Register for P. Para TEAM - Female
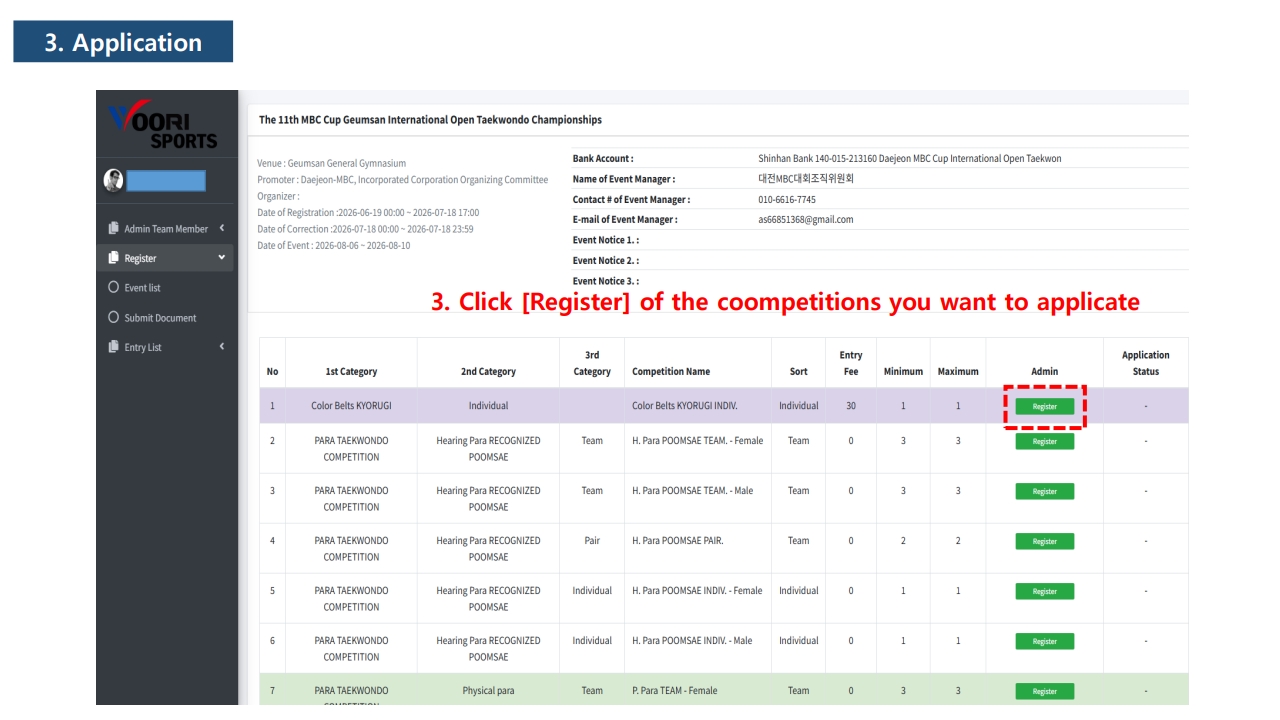Image resolution: width=1280 pixels, height=720 pixels. tap(1045, 691)
